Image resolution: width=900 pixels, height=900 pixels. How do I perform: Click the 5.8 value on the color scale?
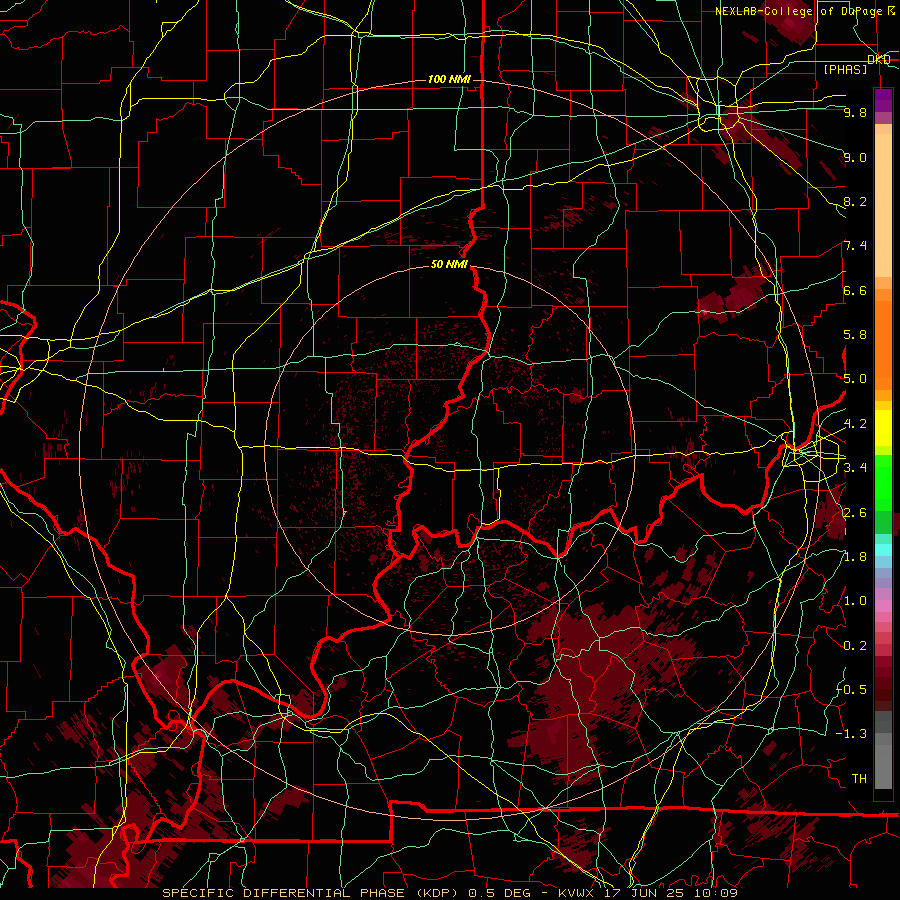pos(855,335)
